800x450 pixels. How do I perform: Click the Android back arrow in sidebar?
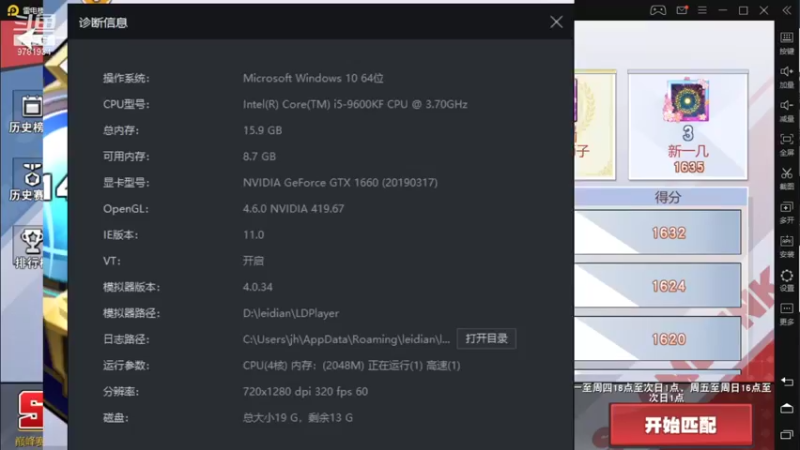coord(787,382)
